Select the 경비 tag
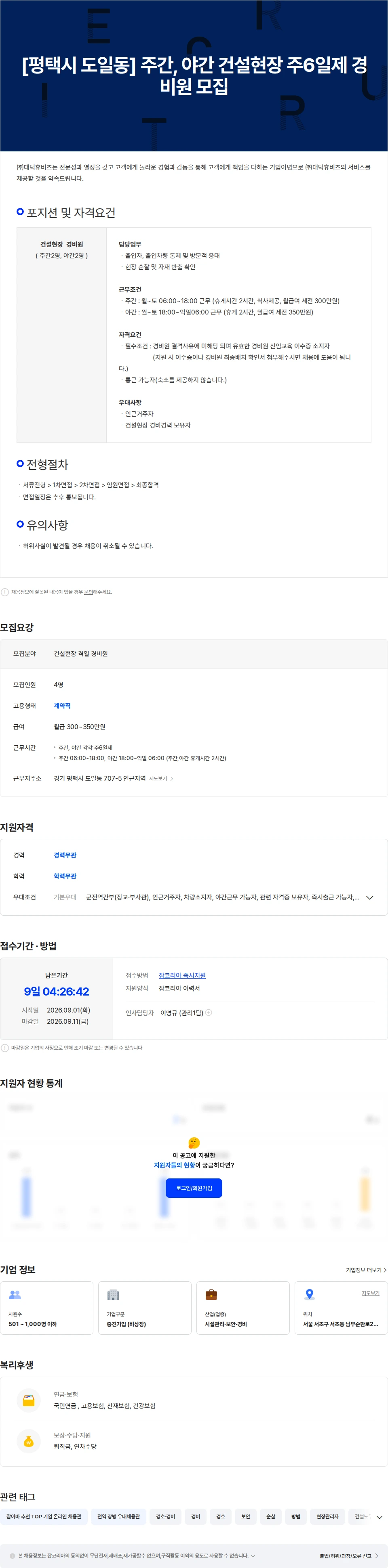 pyautogui.click(x=196, y=1516)
